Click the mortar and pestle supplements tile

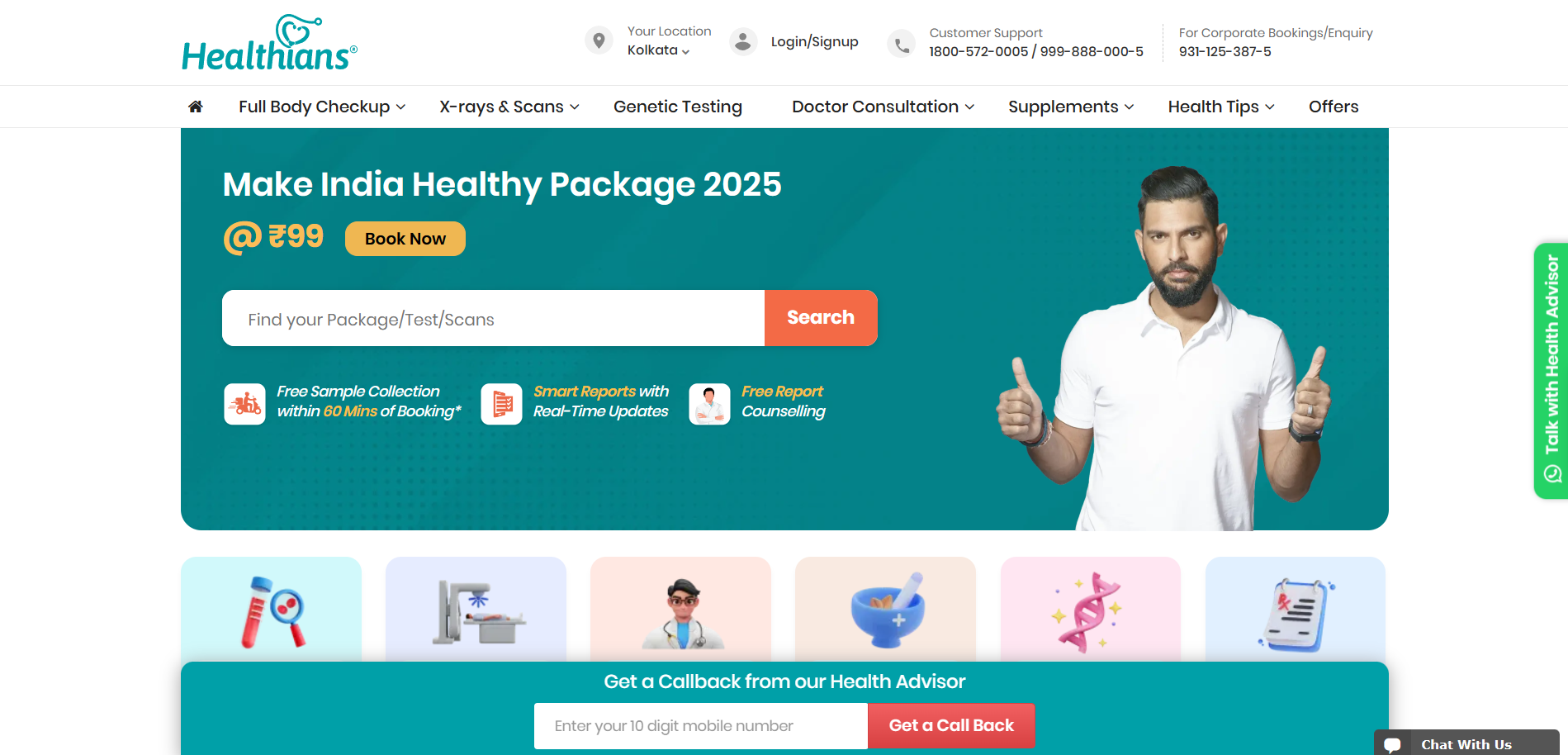pyautogui.click(x=886, y=610)
